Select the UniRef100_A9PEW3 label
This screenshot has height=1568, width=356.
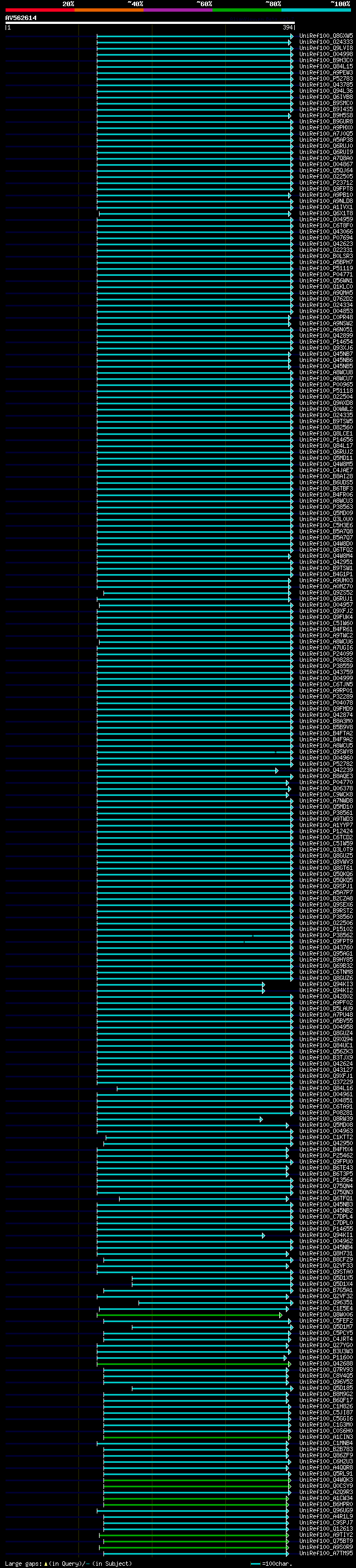point(325,72)
